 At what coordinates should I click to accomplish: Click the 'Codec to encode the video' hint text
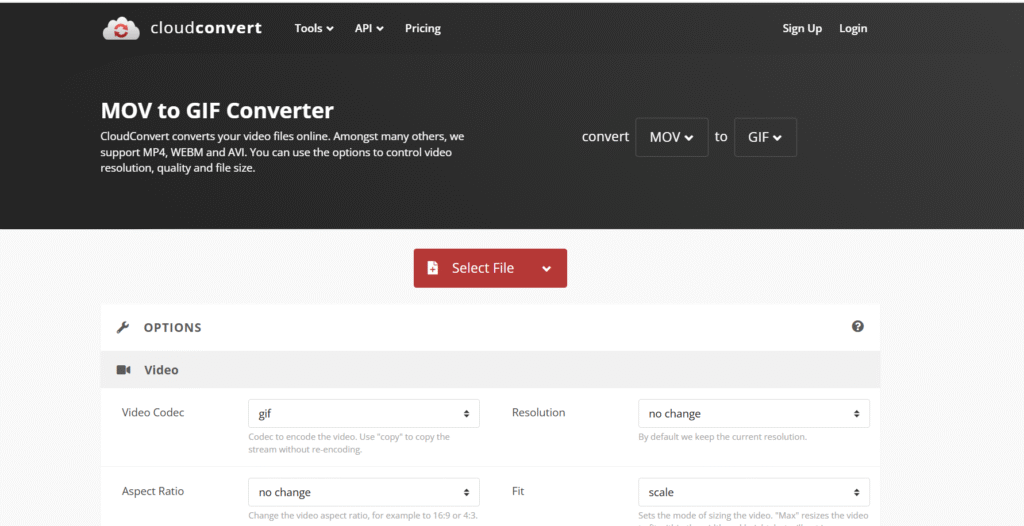349,443
